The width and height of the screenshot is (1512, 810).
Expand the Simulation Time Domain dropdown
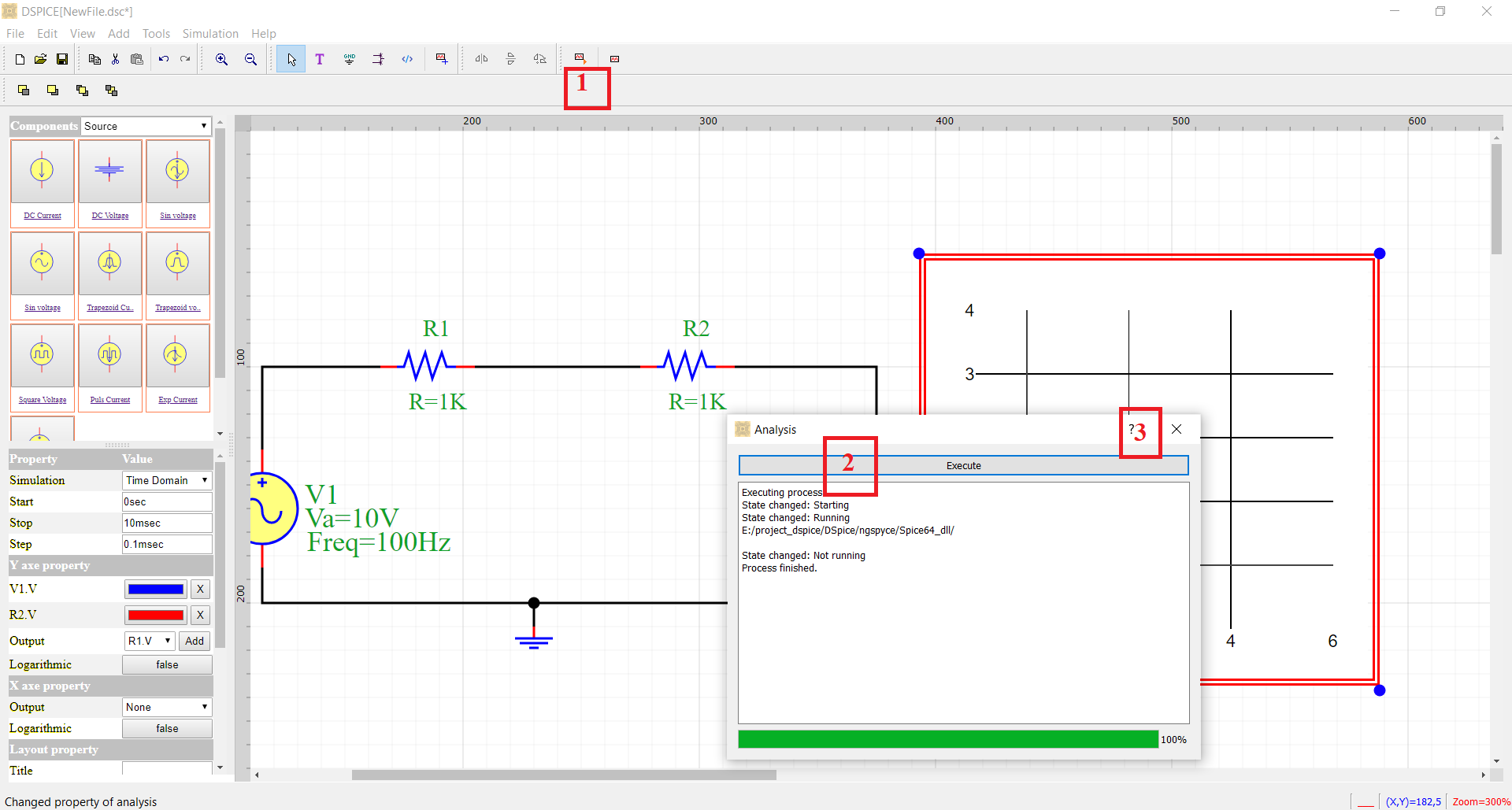click(167, 480)
